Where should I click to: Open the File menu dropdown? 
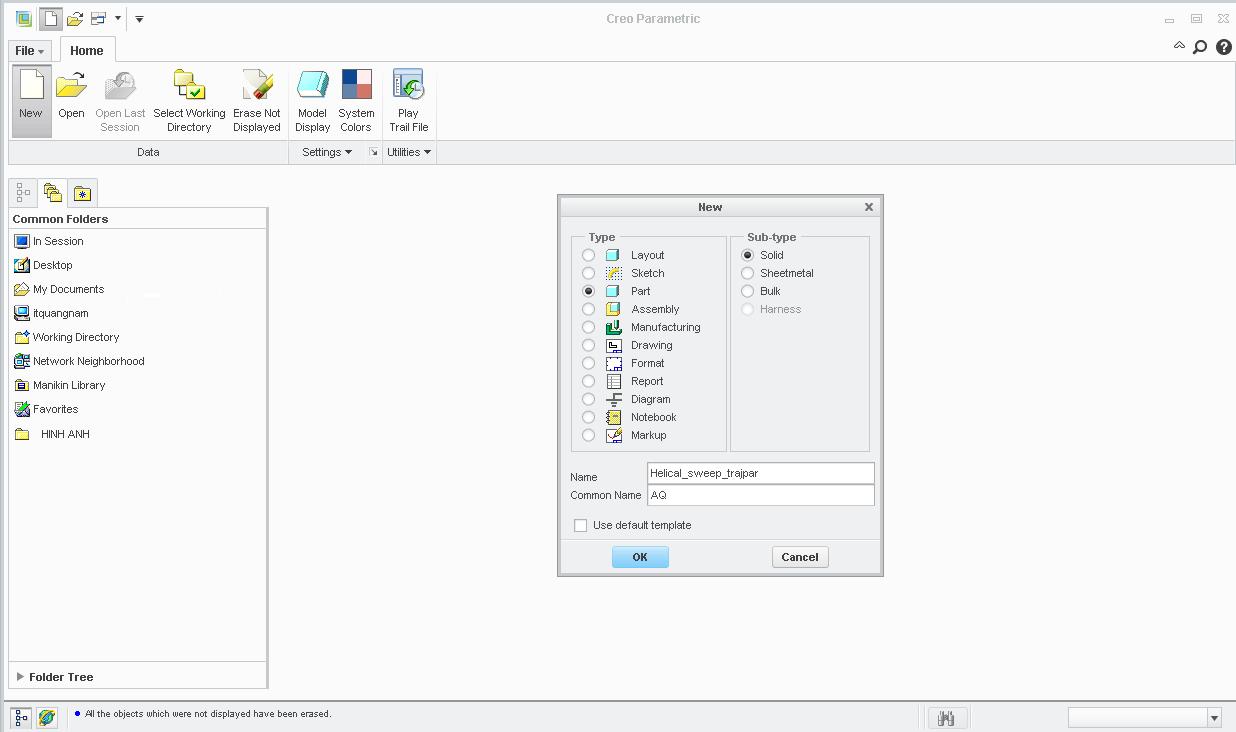pyautogui.click(x=30, y=50)
